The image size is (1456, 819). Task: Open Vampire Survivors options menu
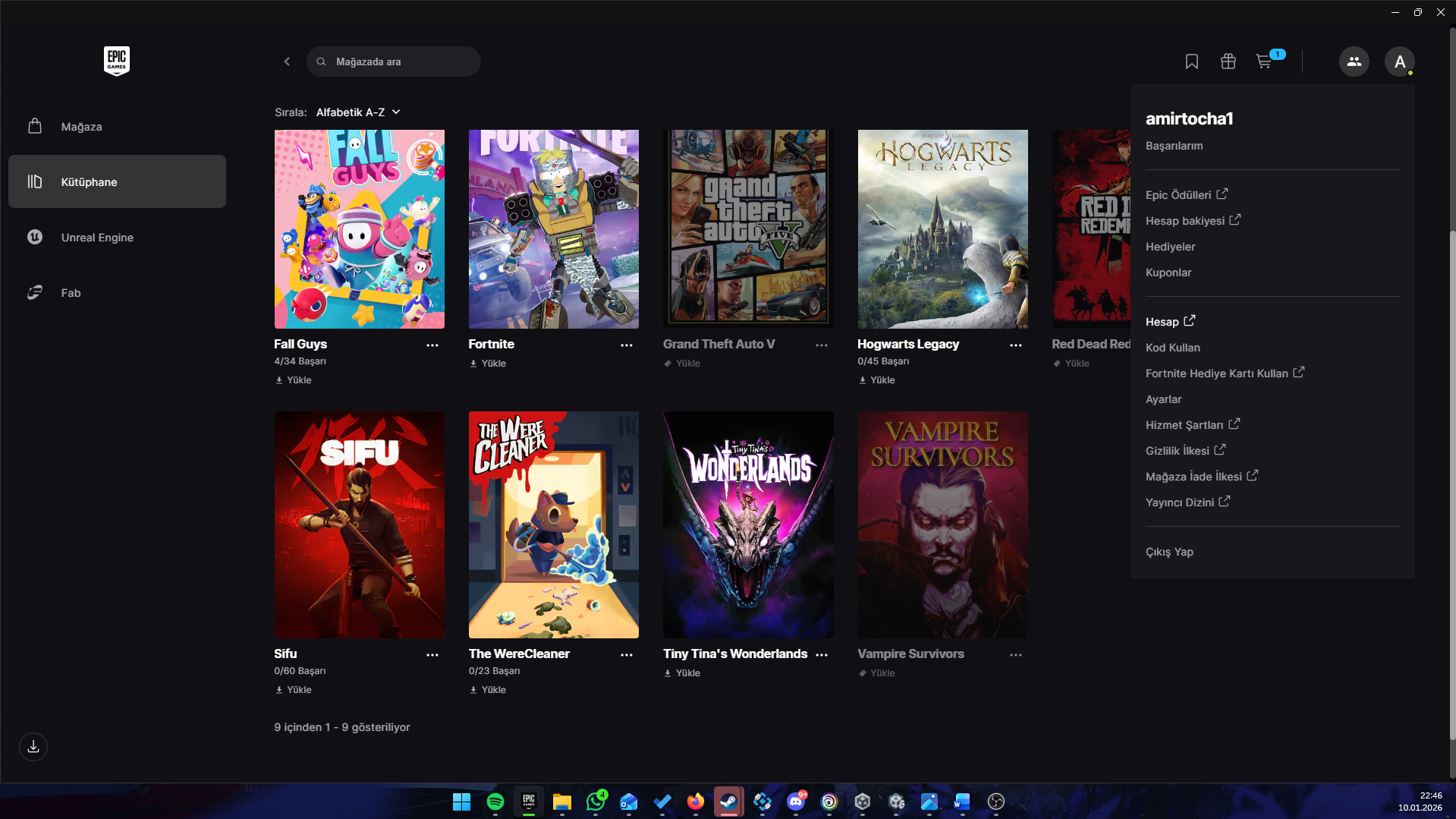click(x=1016, y=655)
